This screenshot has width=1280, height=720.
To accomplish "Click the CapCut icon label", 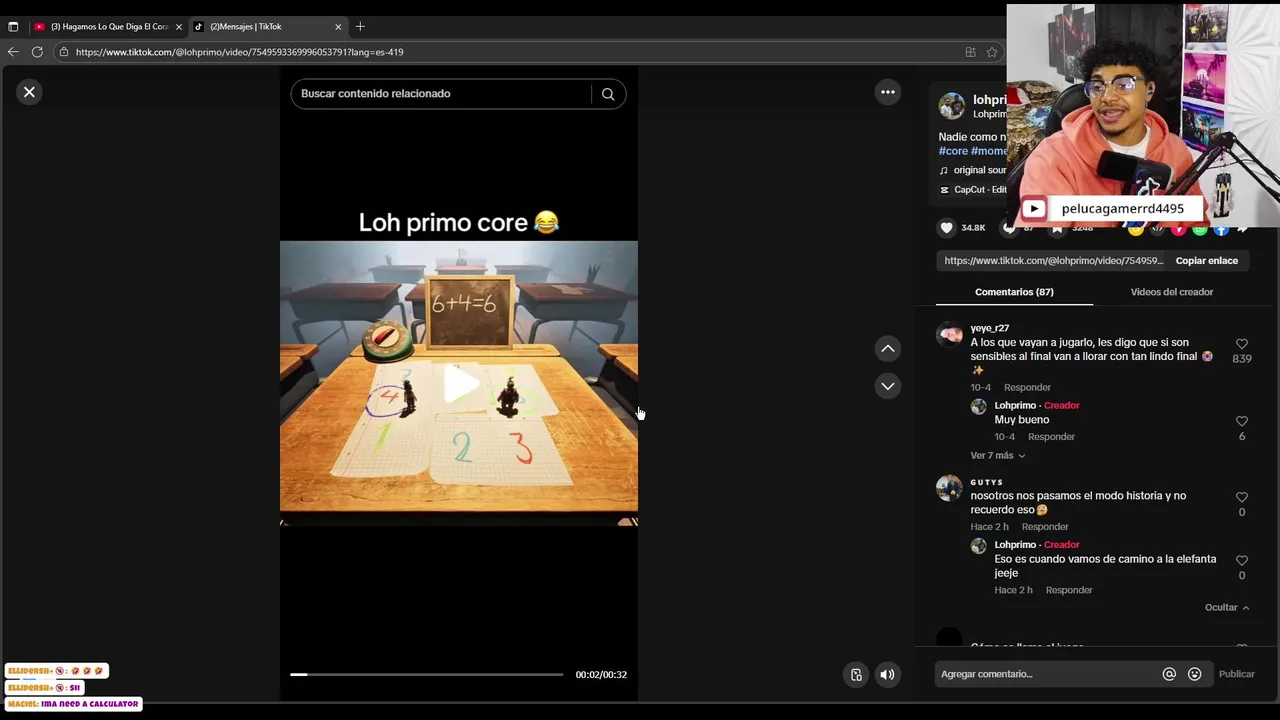I will (972, 190).
